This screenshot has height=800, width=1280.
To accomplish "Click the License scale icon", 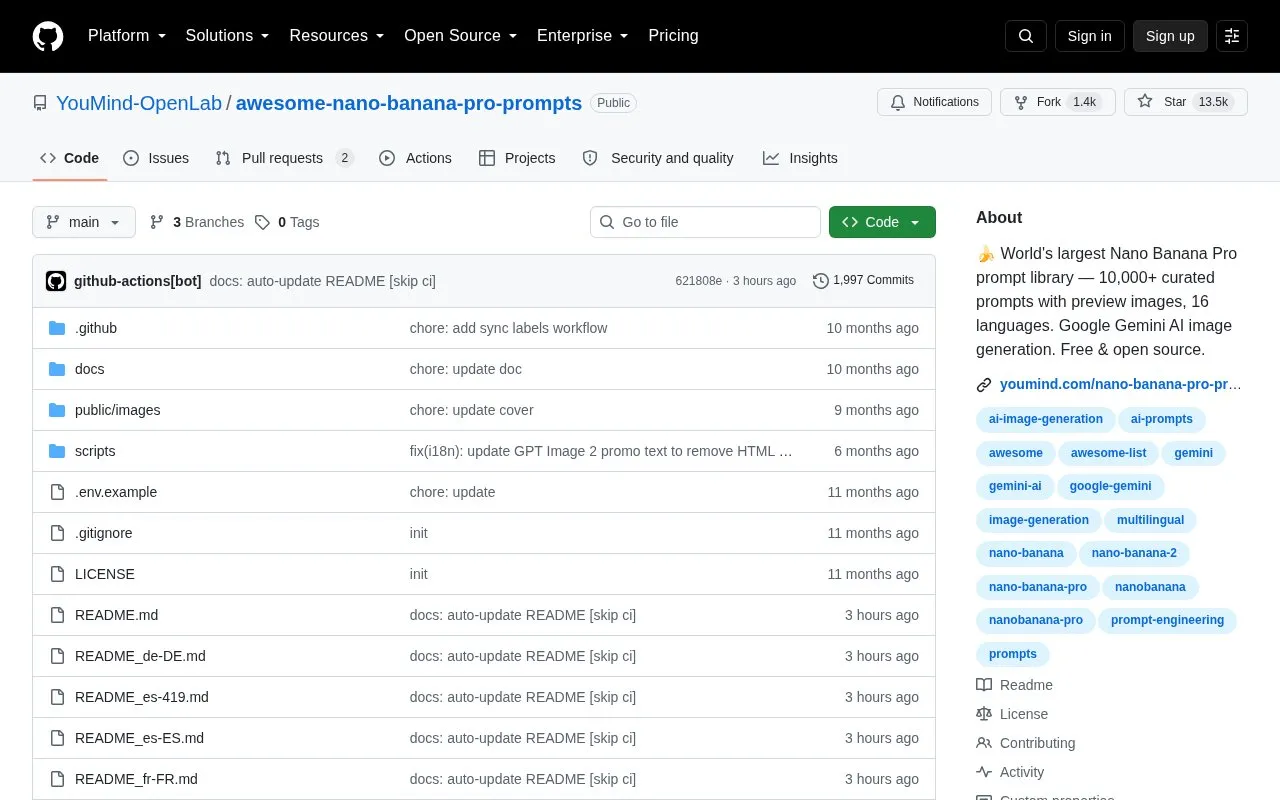I will pyautogui.click(x=984, y=714).
